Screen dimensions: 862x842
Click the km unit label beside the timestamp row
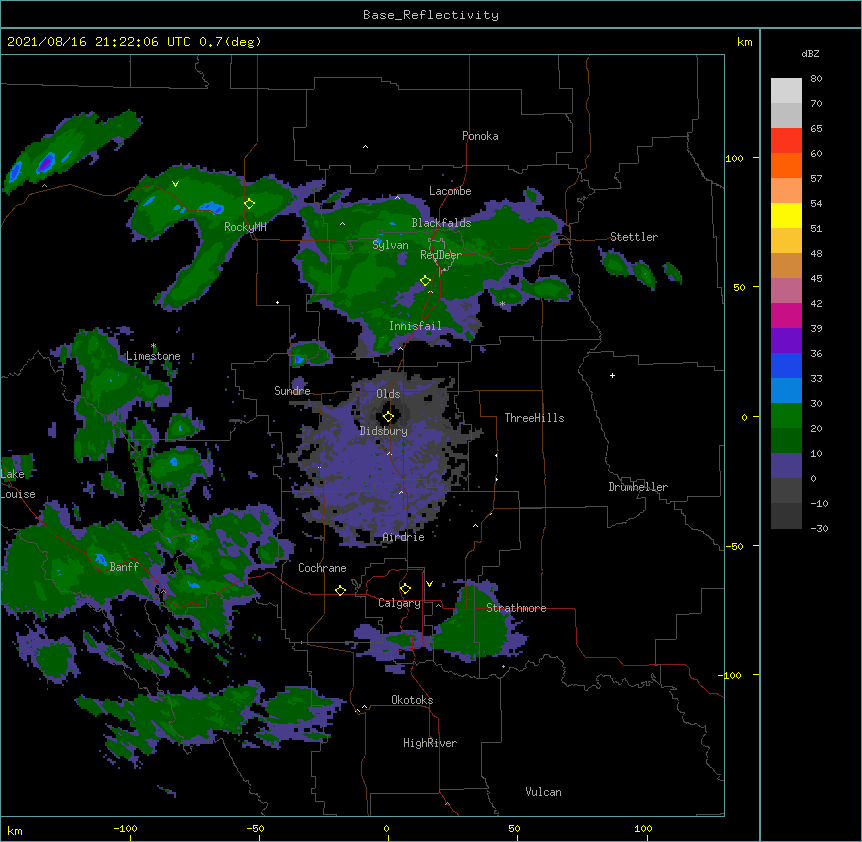pos(744,42)
